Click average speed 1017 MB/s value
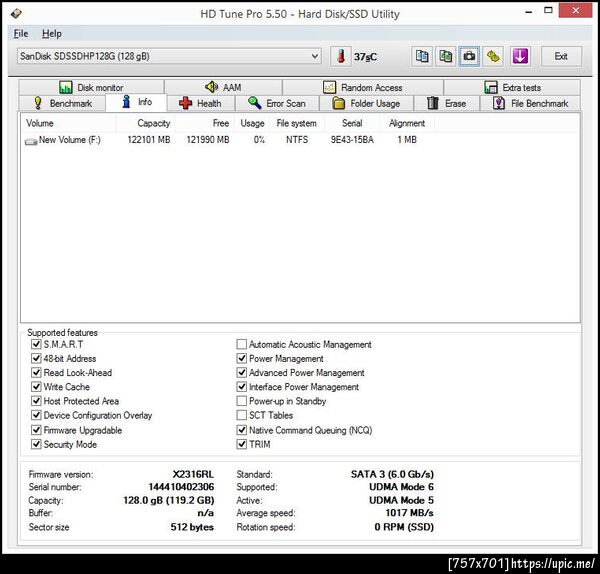This screenshot has width=600, height=574. tap(409, 513)
